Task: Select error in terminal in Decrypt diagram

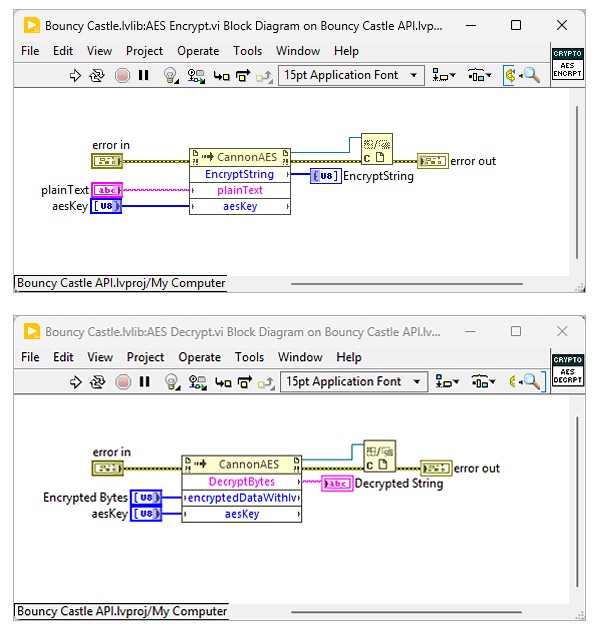Action: 108,468
